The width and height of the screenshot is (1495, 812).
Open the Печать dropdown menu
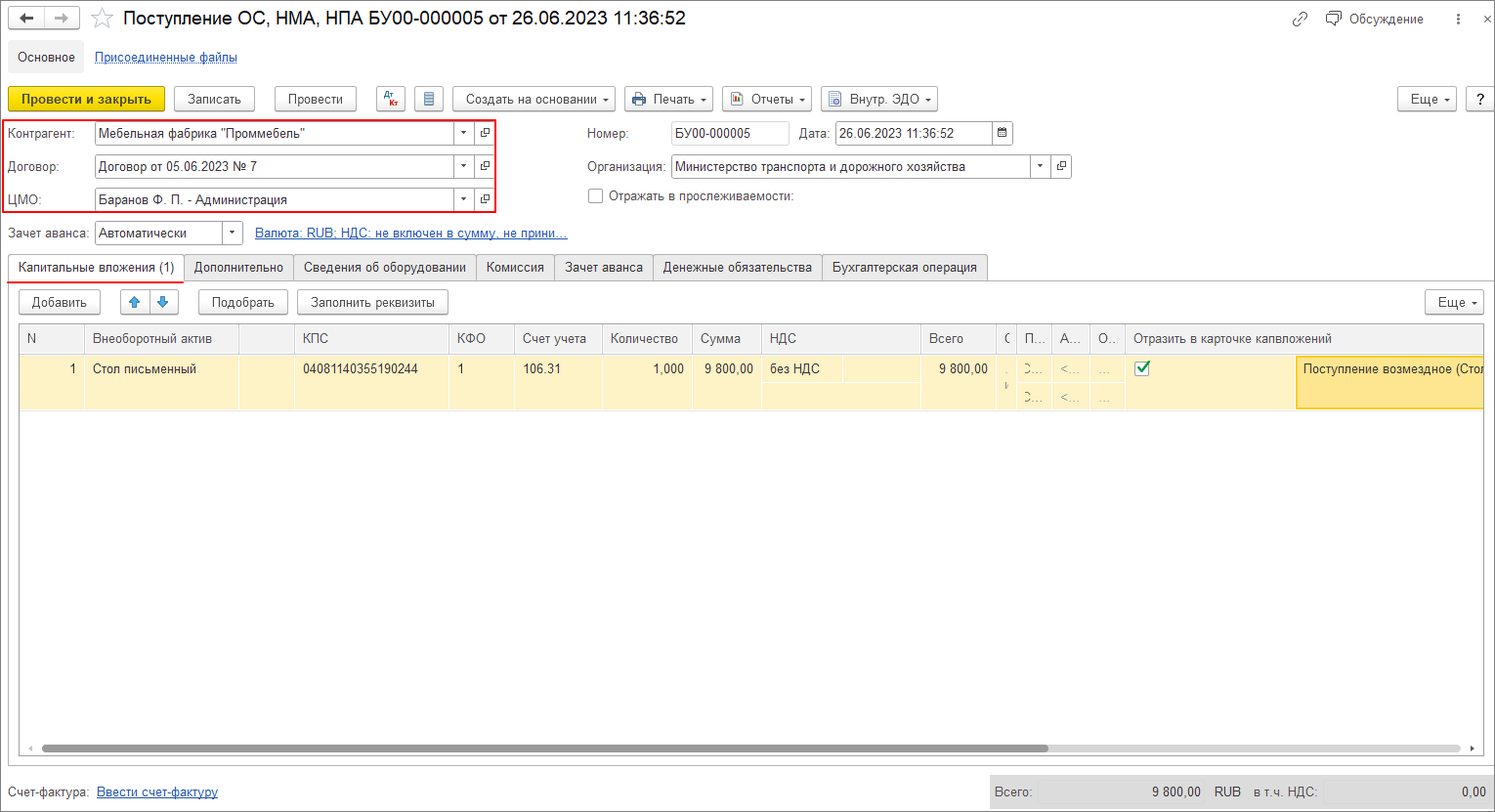(x=668, y=99)
